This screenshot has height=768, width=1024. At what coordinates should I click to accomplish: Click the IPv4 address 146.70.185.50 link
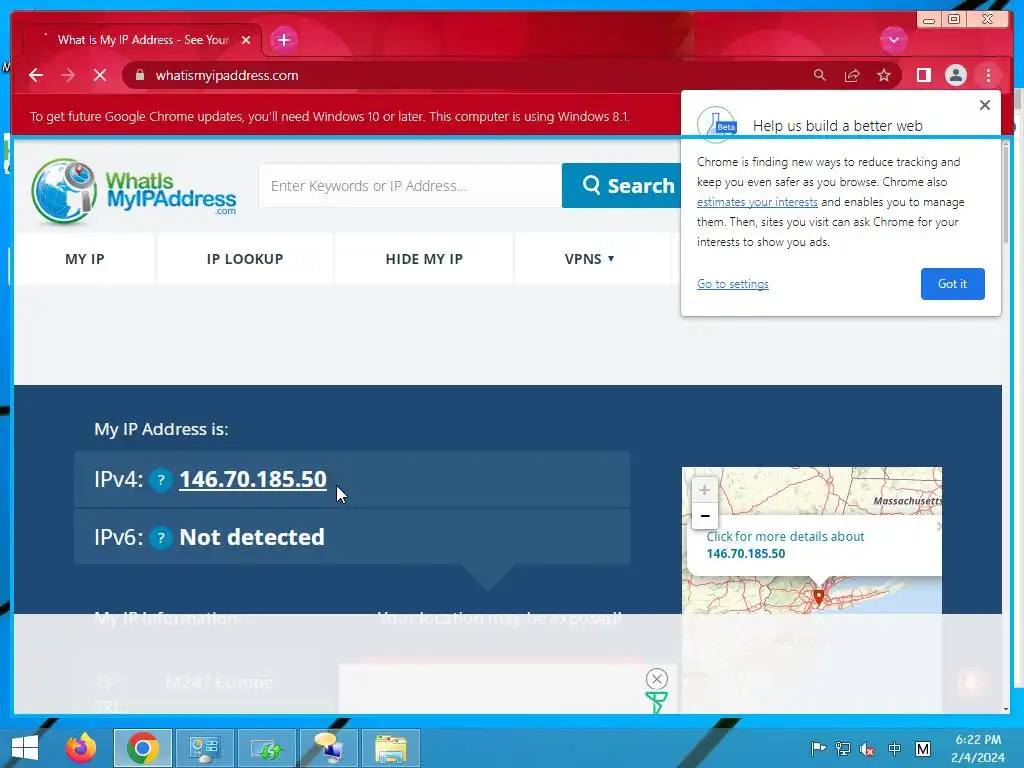pos(253,479)
